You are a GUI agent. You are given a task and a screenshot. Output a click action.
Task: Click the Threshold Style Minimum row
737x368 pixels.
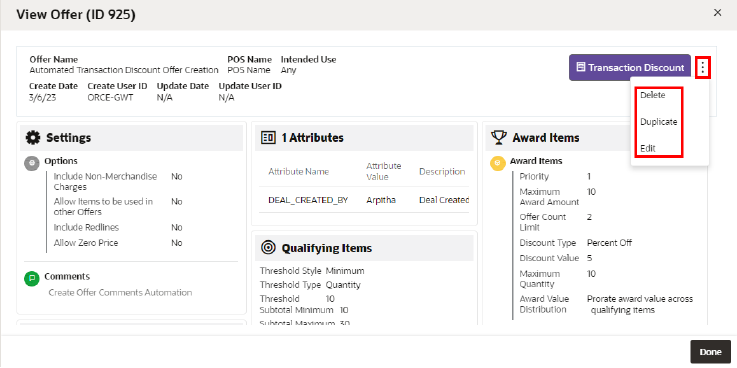pyautogui.click(x=312, y=271)
